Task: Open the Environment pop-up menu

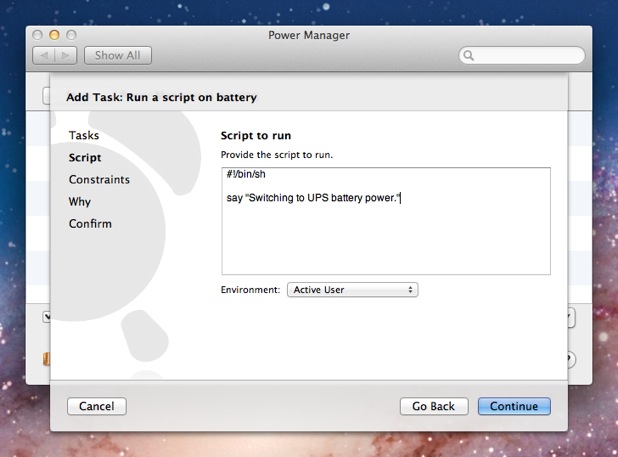Action: tap(351, 290)
